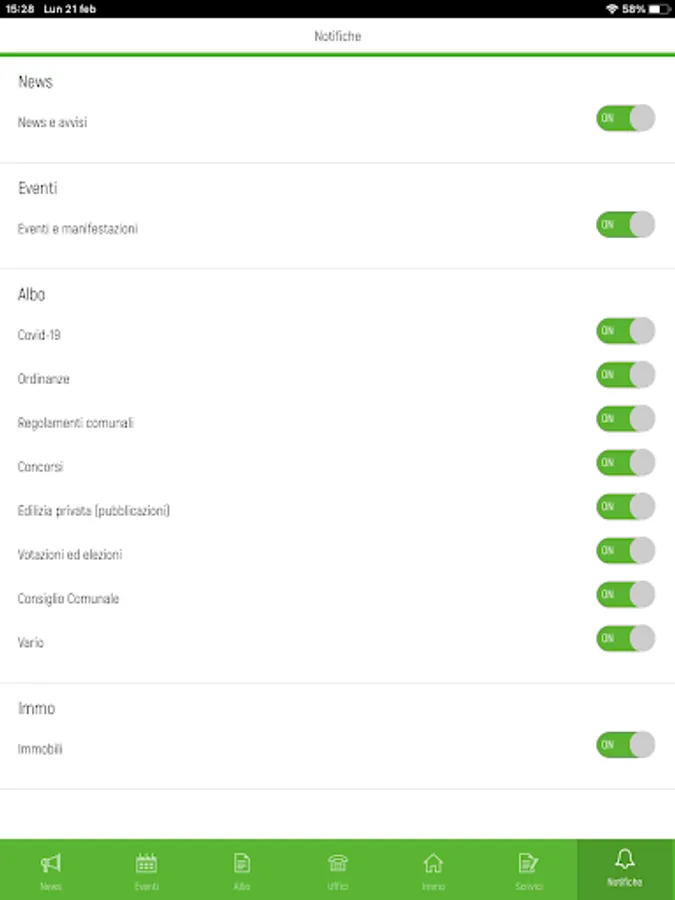This screenshot has height=900, width=675.
Task: Disable Immobili notifications toggle
Action: [x=625, y=745]
